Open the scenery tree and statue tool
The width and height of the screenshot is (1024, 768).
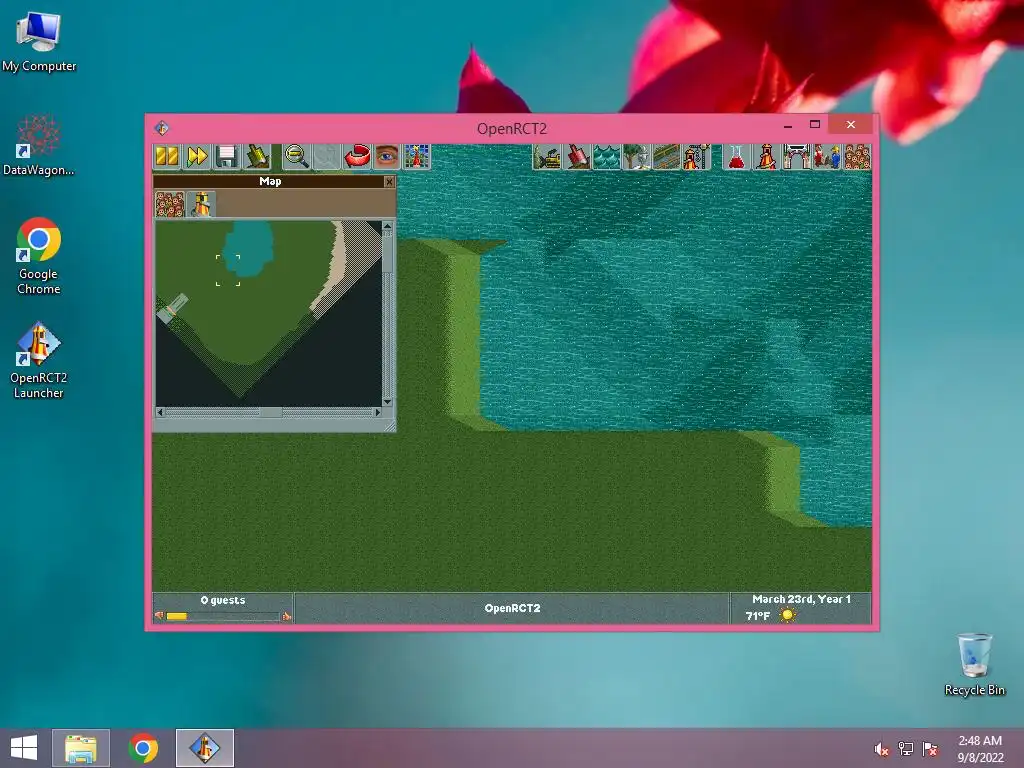[x=637, y=157]
